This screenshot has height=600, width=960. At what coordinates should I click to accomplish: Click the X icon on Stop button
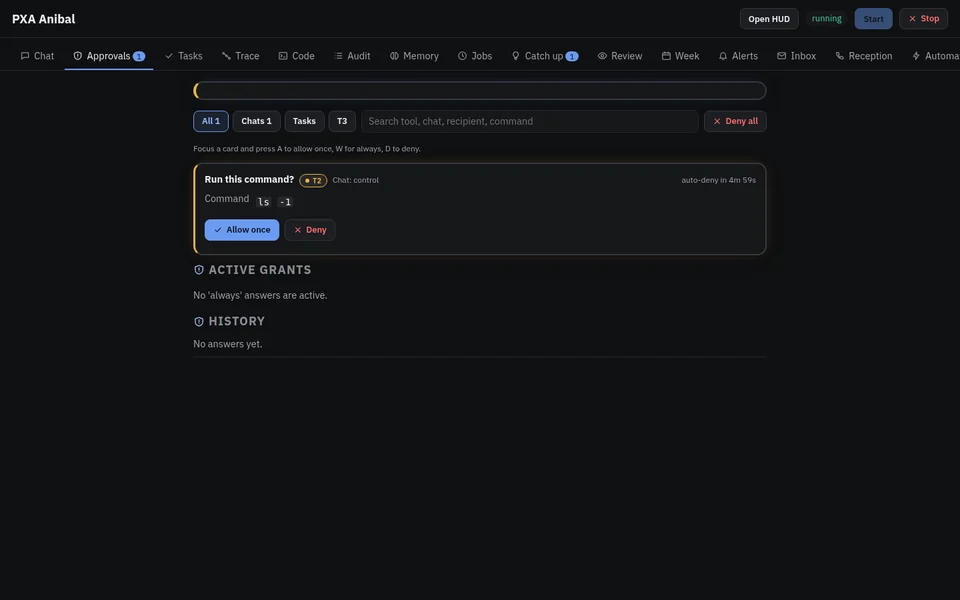912,19
